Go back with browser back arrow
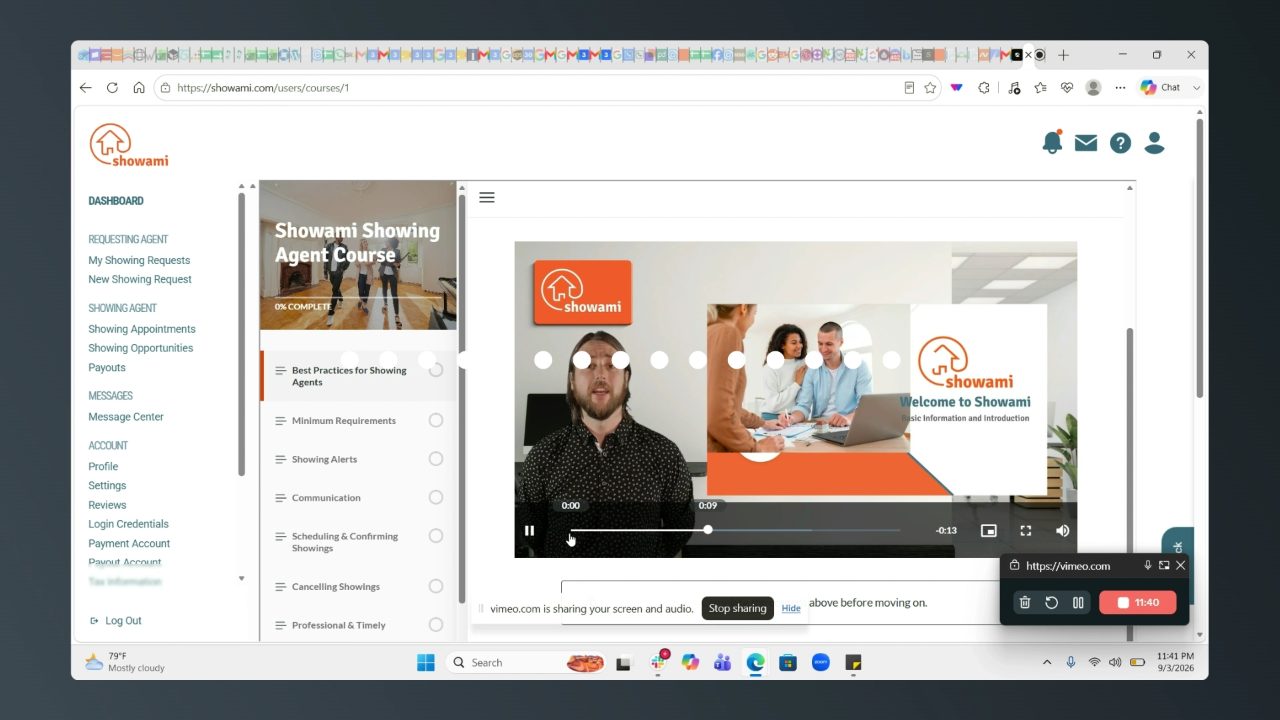The width and height of the screenshot is (1280, 720). (86, 88)
